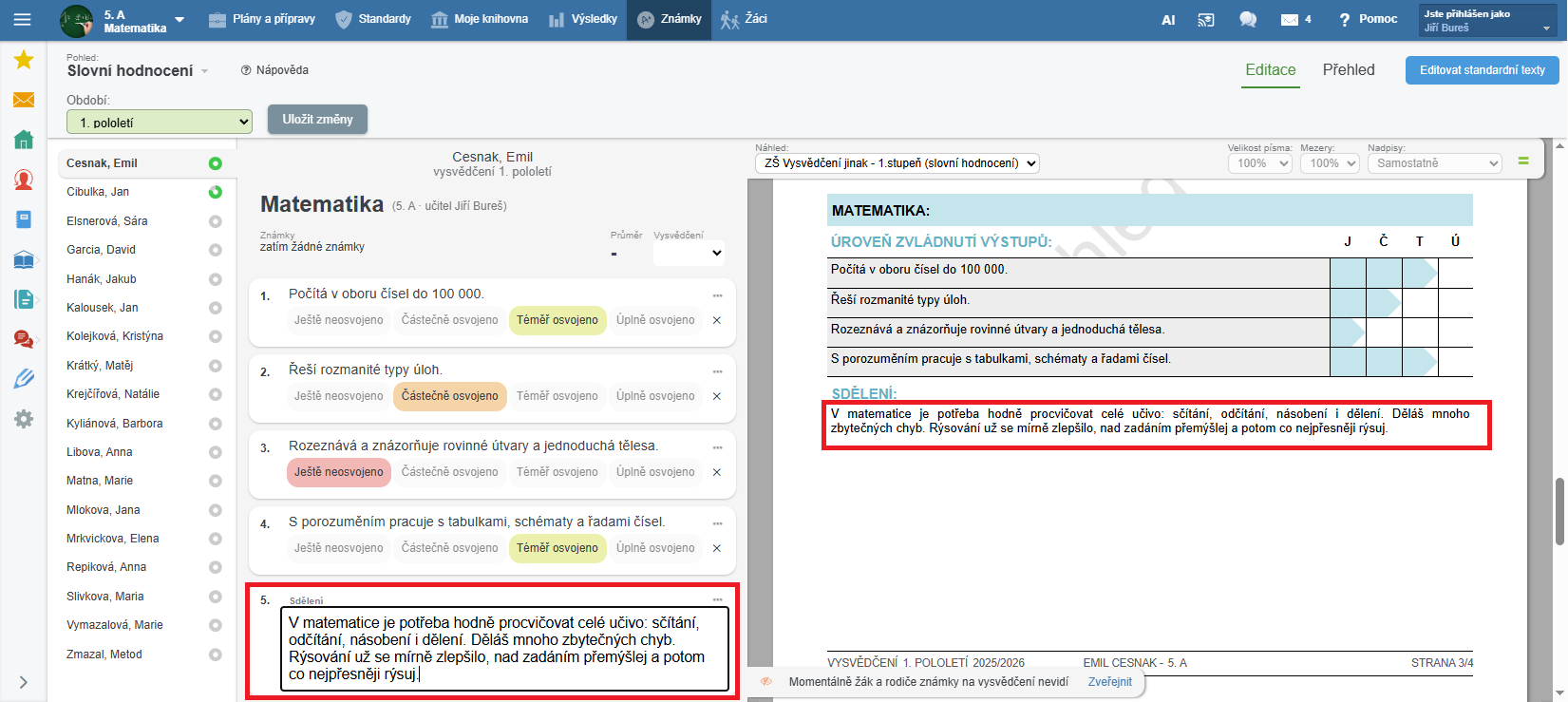This screenshot has width=1568, height=702.
Task: Click the chat bubbles icon in top bar
Action: coord(1248,20)
